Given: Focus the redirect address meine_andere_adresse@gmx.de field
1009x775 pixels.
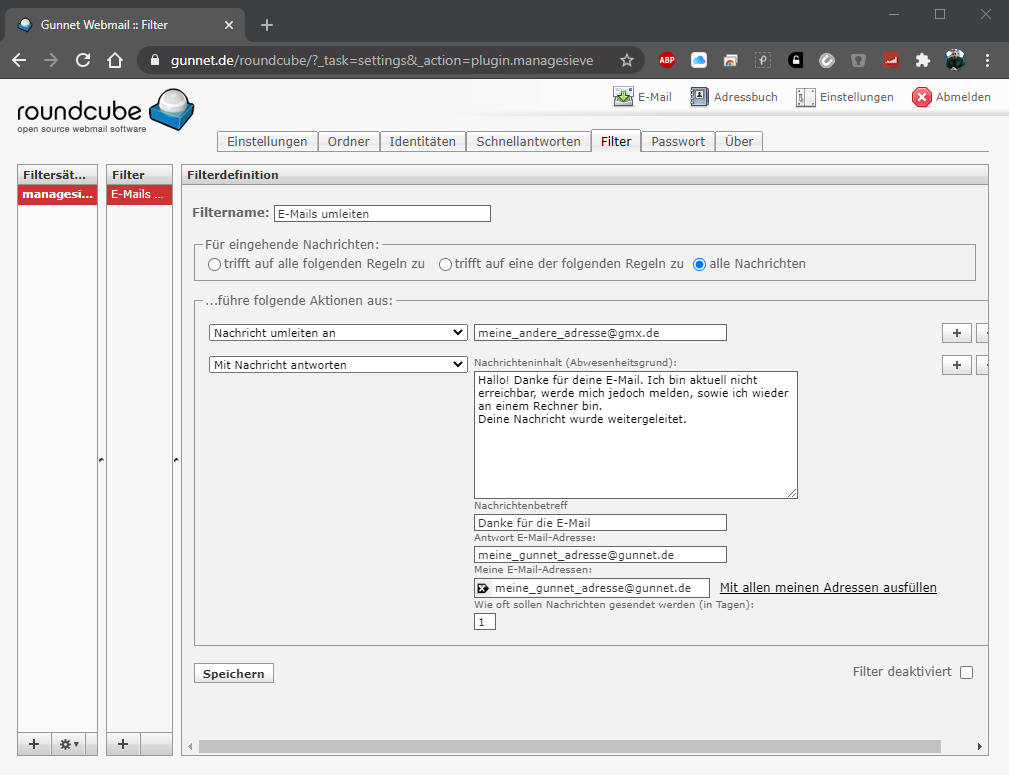Looking at the screenshot, I should coord(600,333).
